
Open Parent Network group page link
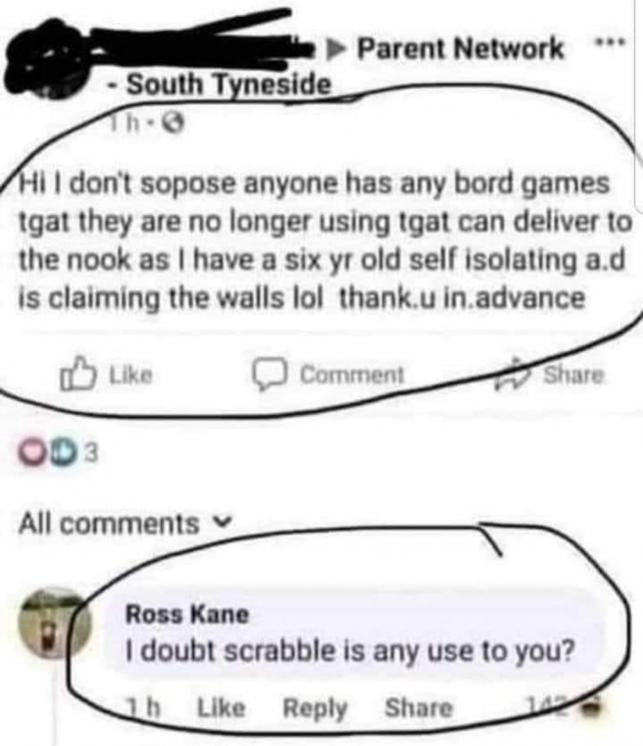tap(461, 49)
